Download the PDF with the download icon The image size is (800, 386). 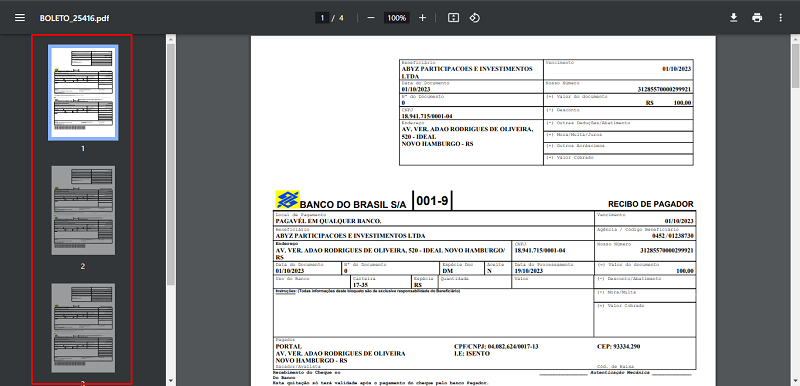(x=734, y=18)
